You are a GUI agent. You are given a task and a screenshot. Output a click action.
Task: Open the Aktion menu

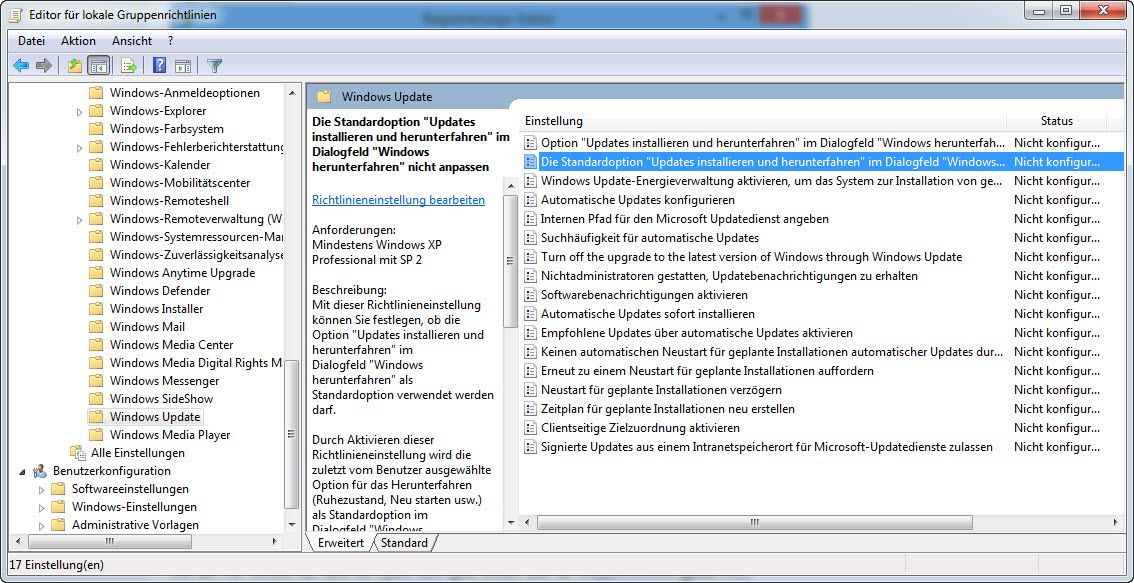click(x=78, y=41)
